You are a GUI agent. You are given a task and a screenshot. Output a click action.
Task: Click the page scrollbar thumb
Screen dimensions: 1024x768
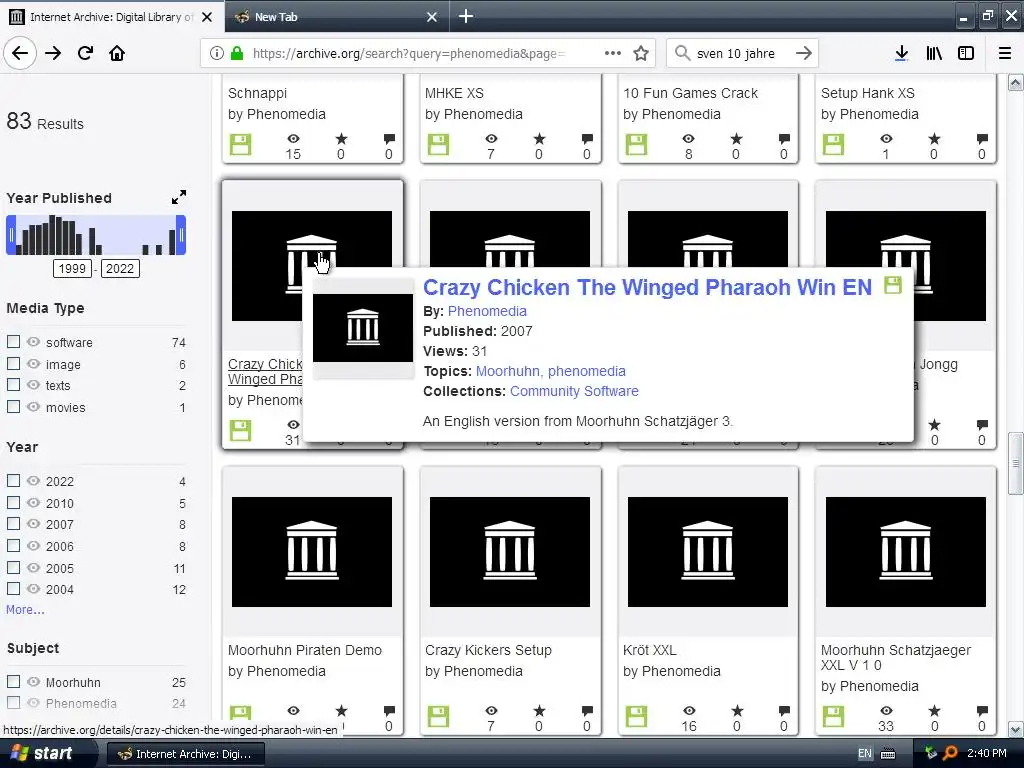(1016, 463)
